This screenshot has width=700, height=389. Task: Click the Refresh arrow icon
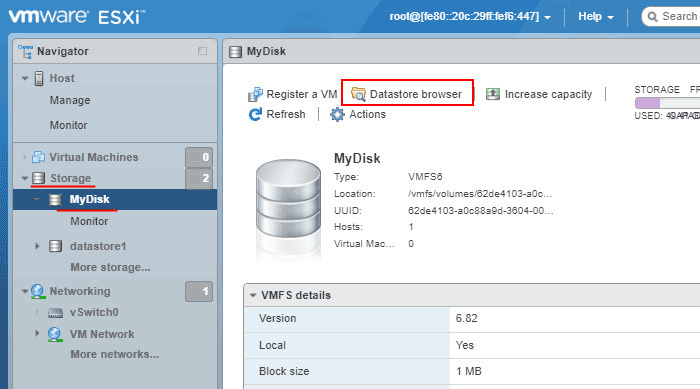pos(255,114)
